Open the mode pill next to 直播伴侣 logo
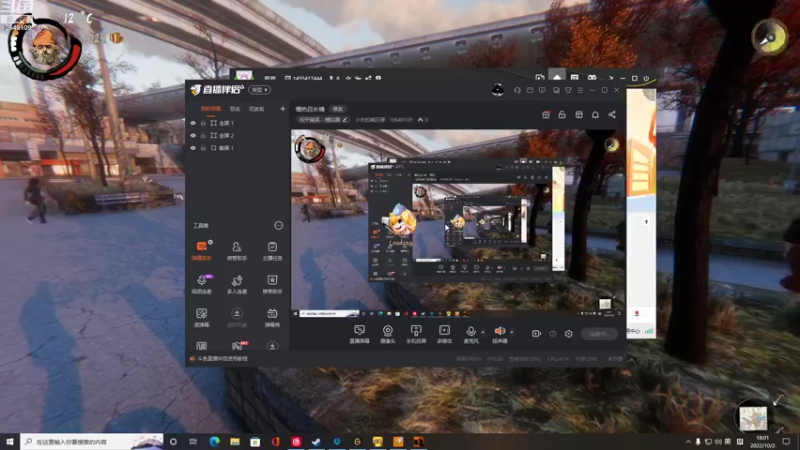The width and height of the screenshot is (800, 450). point(260,90)
